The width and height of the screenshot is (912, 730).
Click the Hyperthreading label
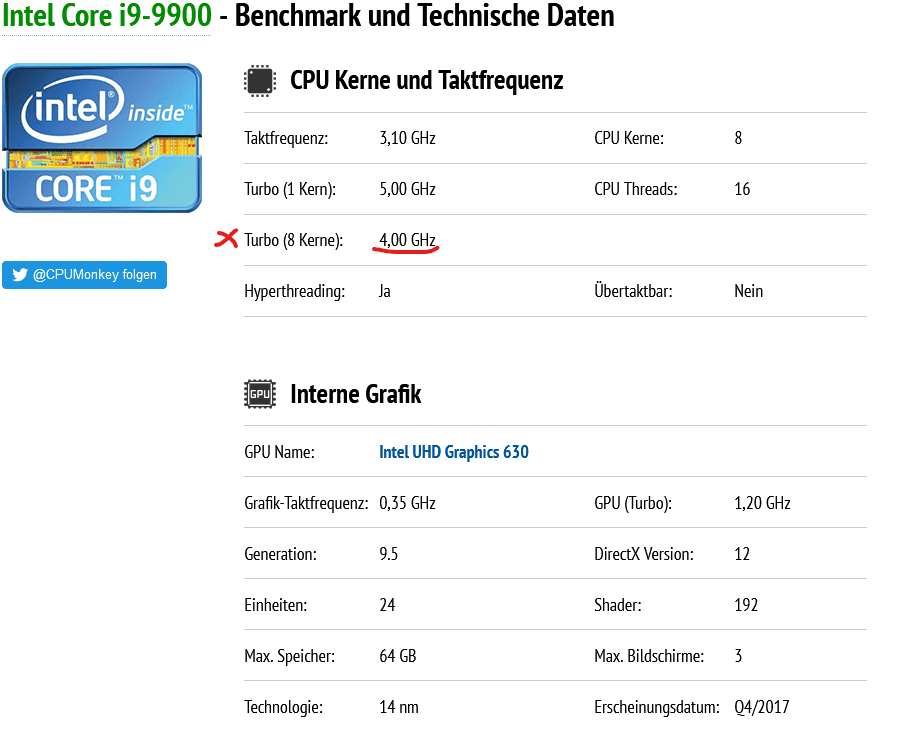[294, 291]
